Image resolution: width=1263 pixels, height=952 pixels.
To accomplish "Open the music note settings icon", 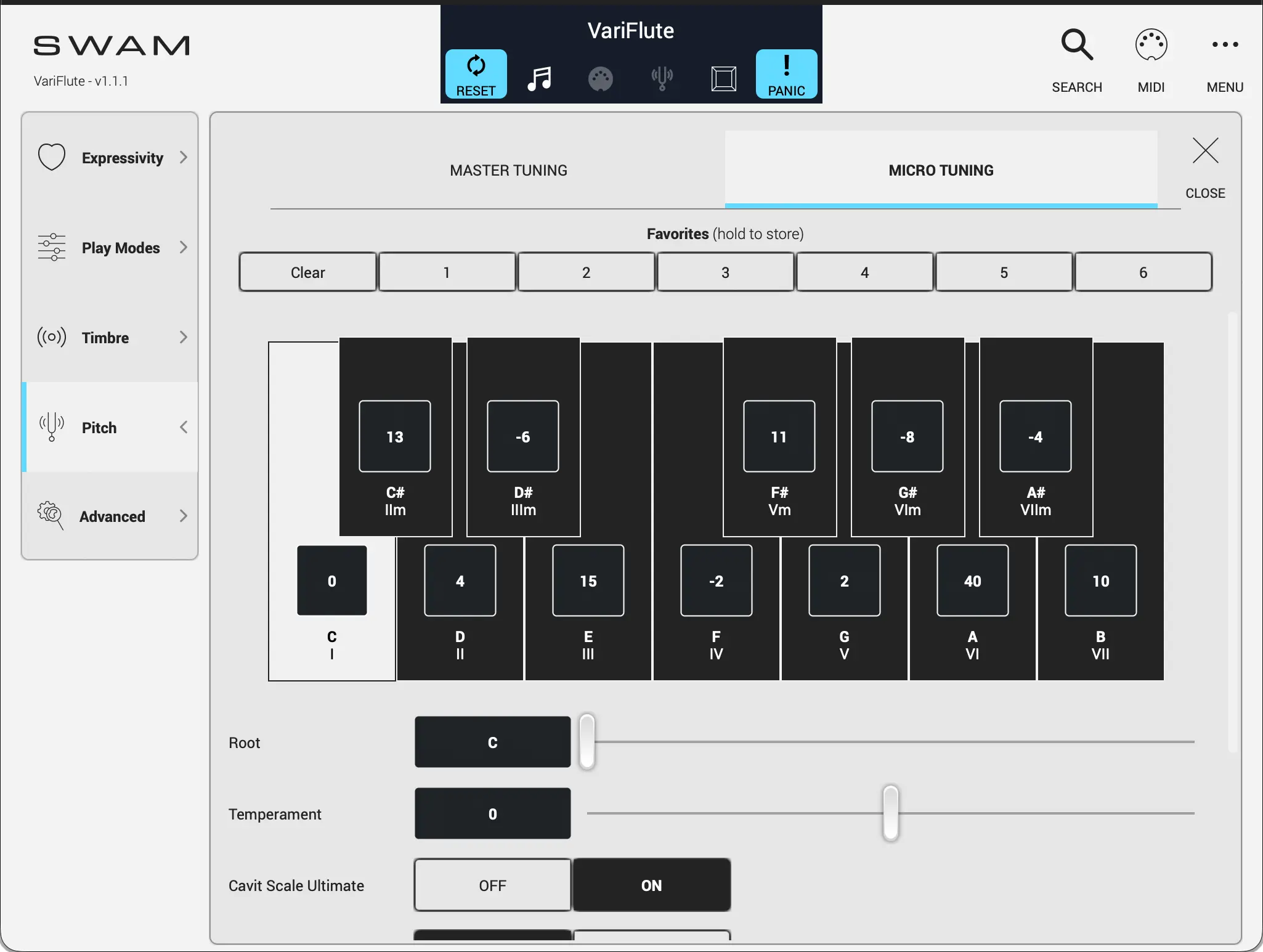I will [538, 78].
